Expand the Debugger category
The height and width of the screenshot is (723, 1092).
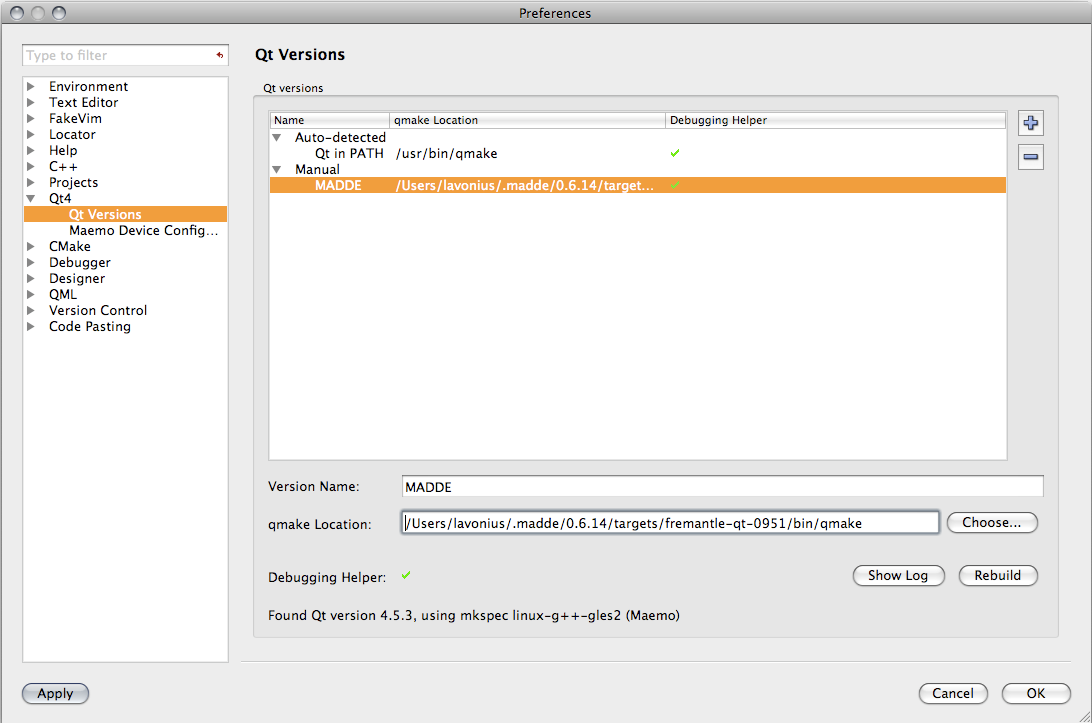tap(31, 263)
